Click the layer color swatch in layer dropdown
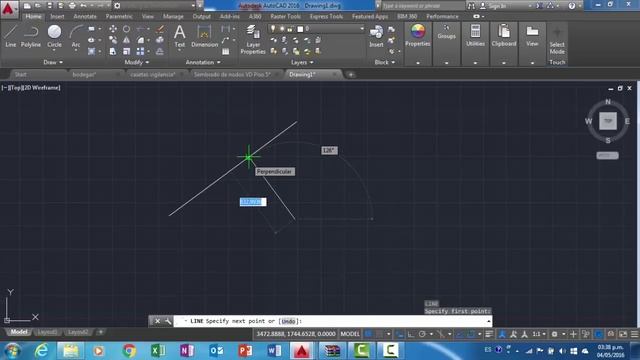This screenshot has width=640, height=360. point(300,29)
